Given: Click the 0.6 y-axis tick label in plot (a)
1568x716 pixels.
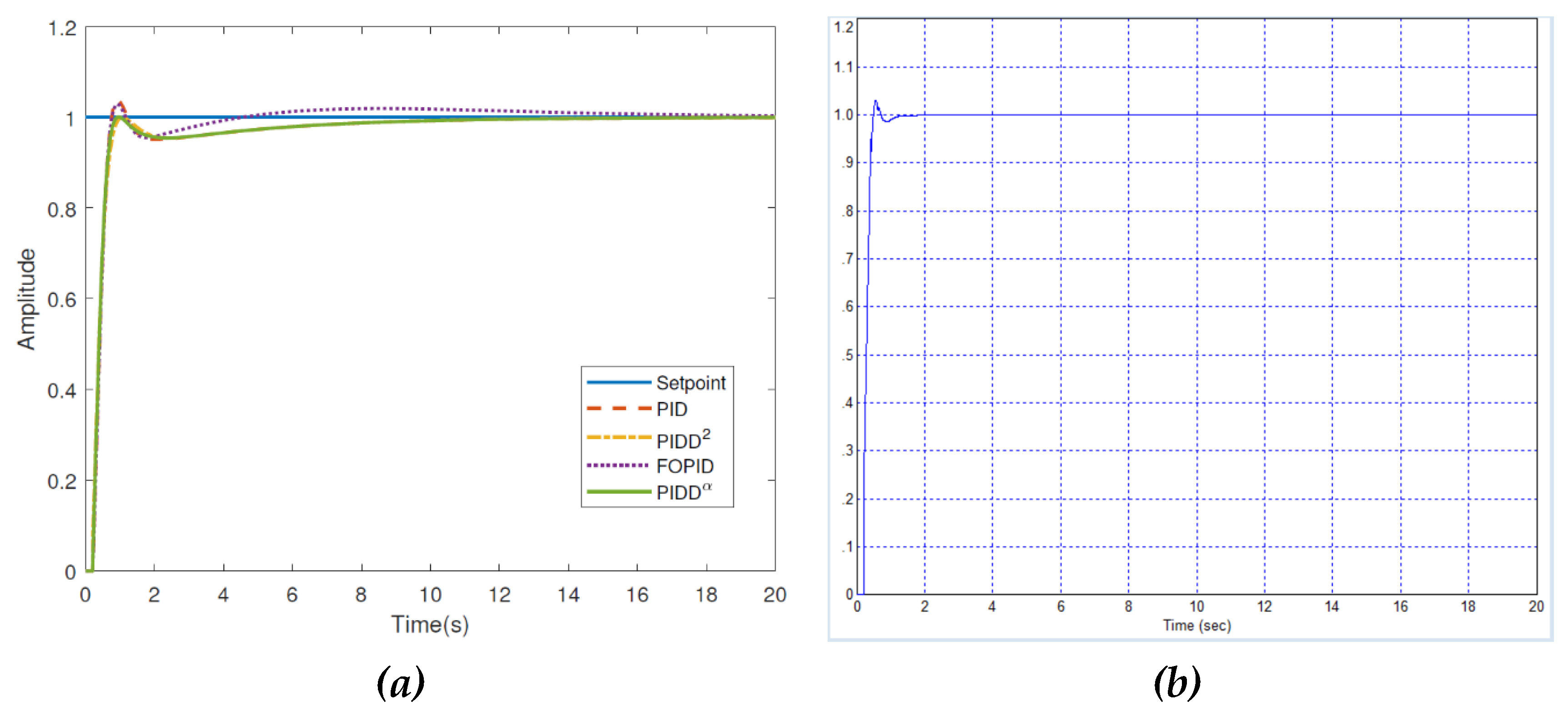Looking at the screenshot, I should [x=61, y=300].
